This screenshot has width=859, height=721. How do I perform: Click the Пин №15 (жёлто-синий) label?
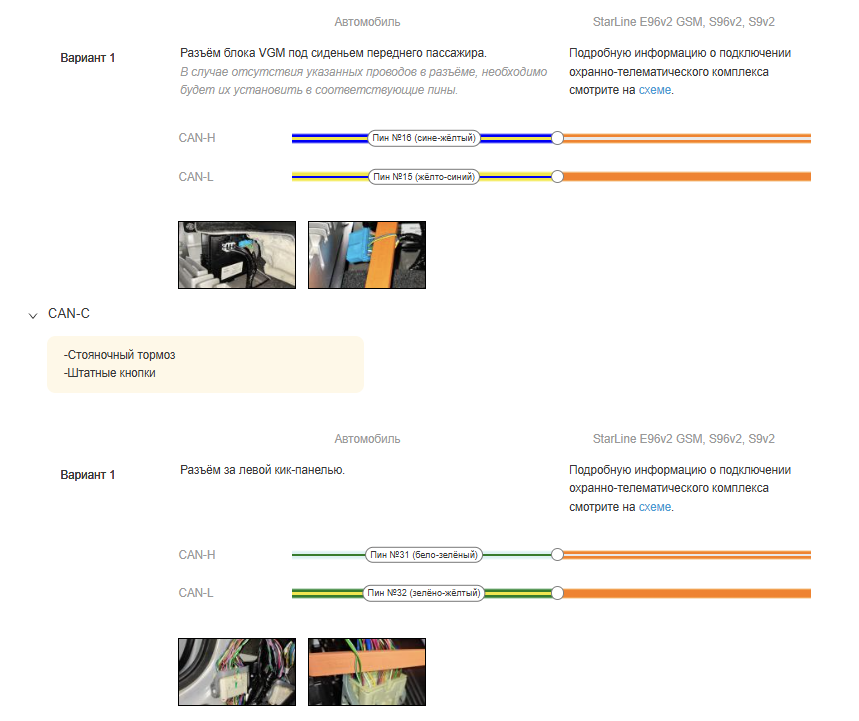[424, 177]
